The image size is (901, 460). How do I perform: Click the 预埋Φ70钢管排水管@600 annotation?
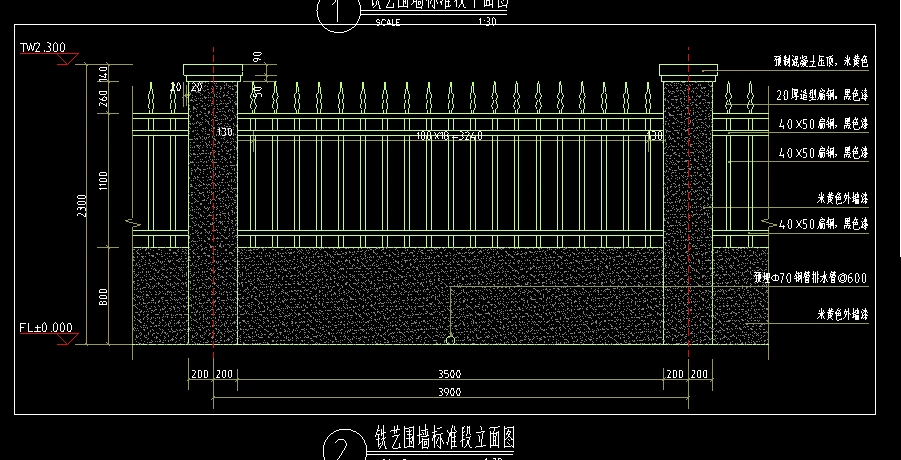(810, 279)
